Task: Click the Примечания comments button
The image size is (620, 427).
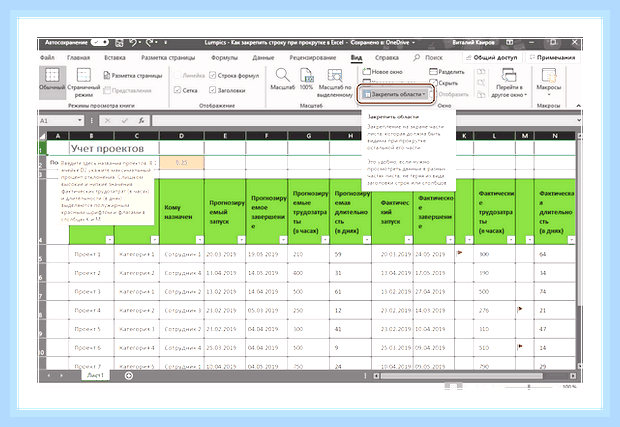Action: pyautogui.click(x=552, y=57)
